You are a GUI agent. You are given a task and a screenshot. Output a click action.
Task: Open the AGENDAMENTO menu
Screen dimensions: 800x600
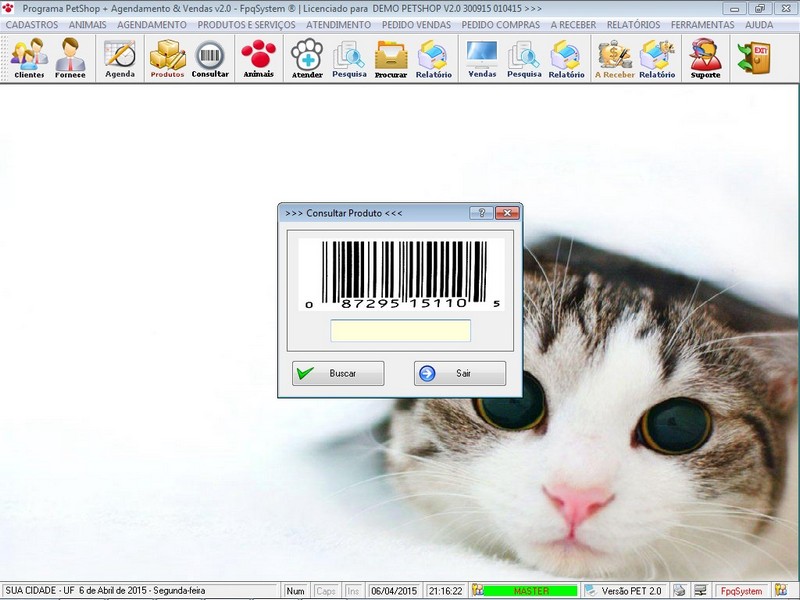(152, 24)
